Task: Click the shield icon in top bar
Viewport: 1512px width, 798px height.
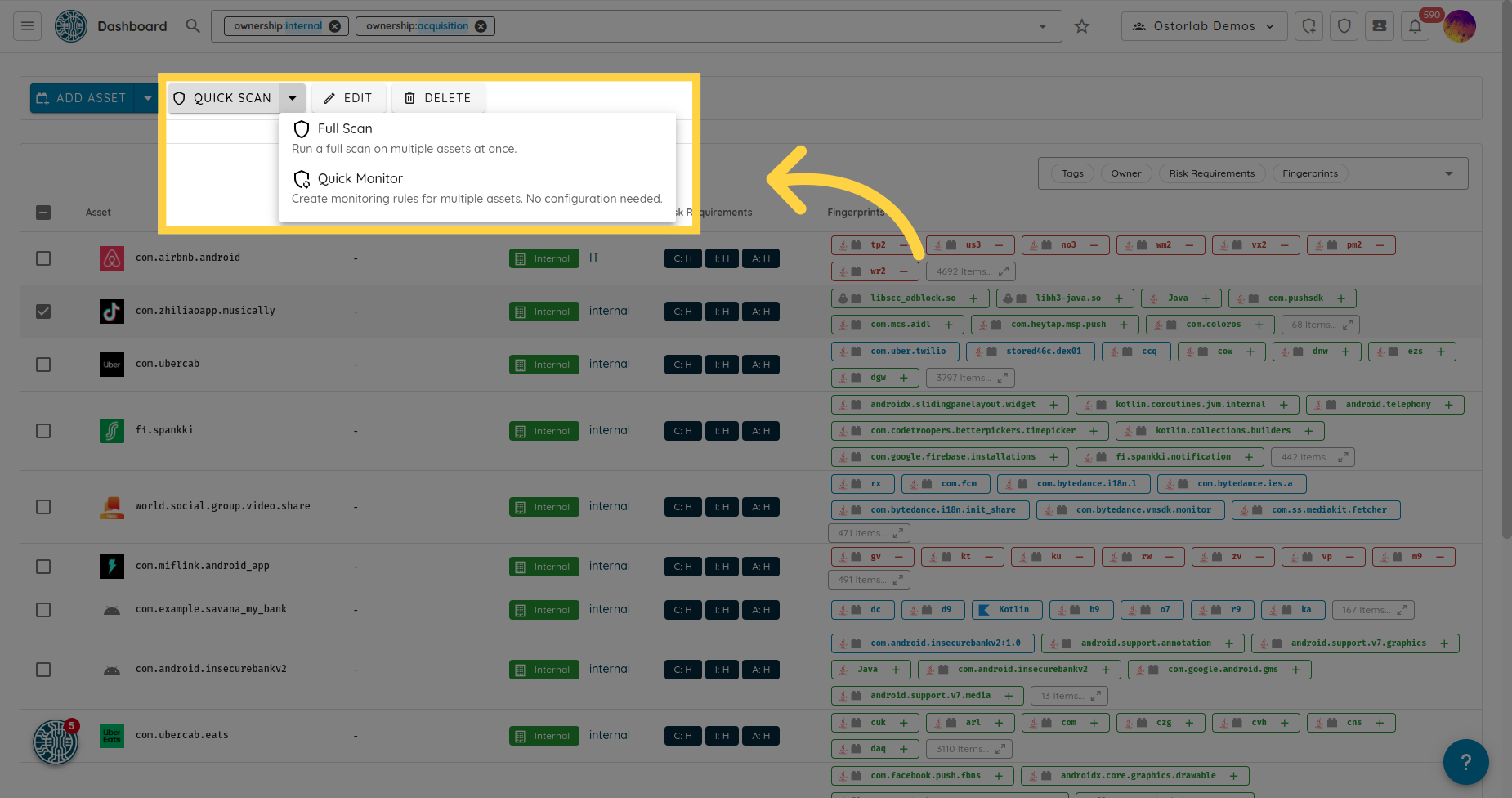Action: click(x=1344, y=26)
